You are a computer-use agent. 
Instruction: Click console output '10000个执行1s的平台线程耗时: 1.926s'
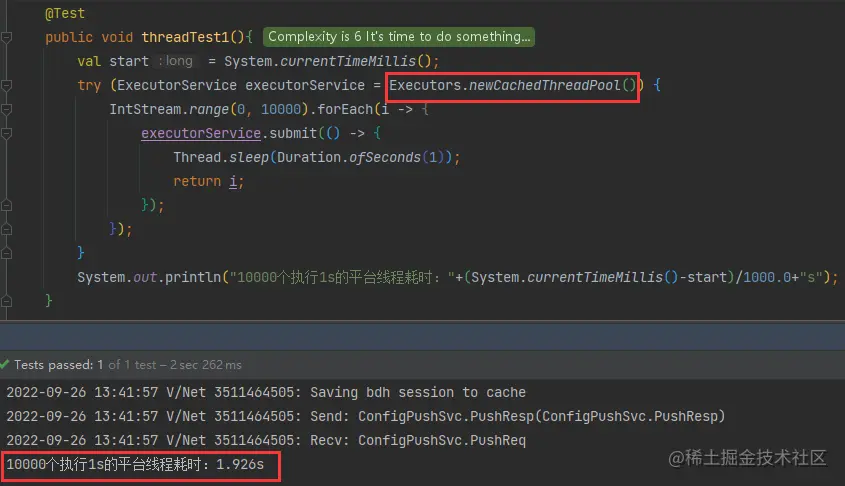[x=135, y=464]
